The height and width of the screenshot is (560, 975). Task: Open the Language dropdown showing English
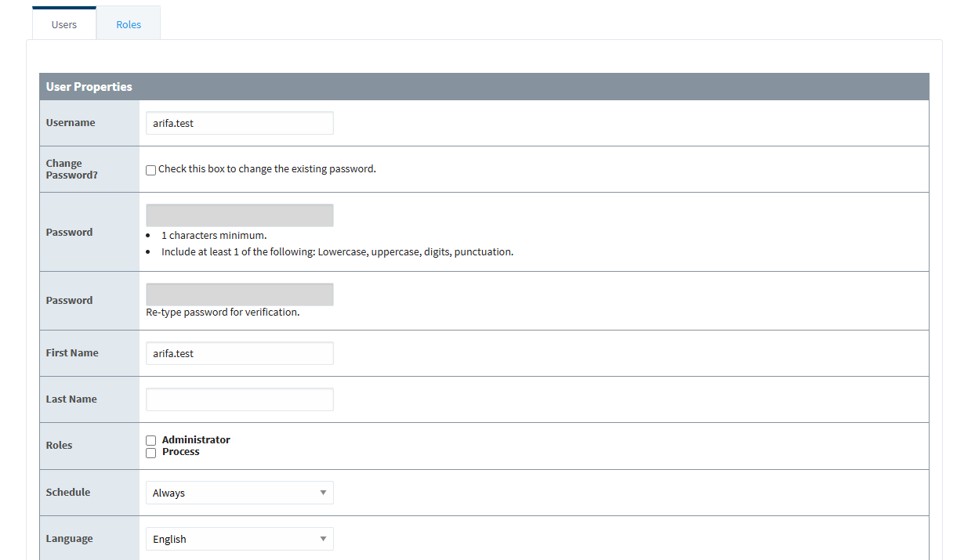[x=239, y=539]
